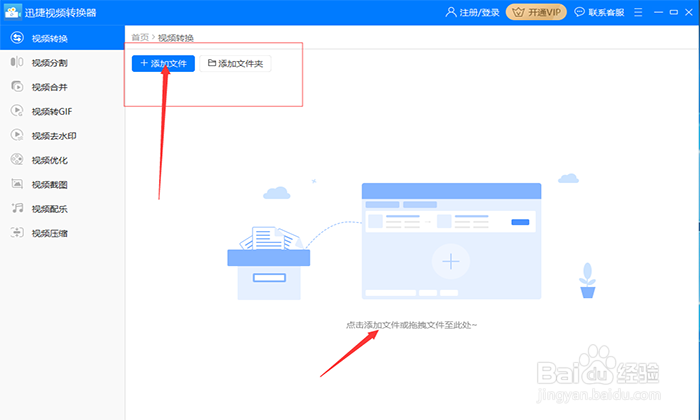Close the 迅捷视频转换器 window
The height and width of the screenshot is (420, 700).
[689, 12]
